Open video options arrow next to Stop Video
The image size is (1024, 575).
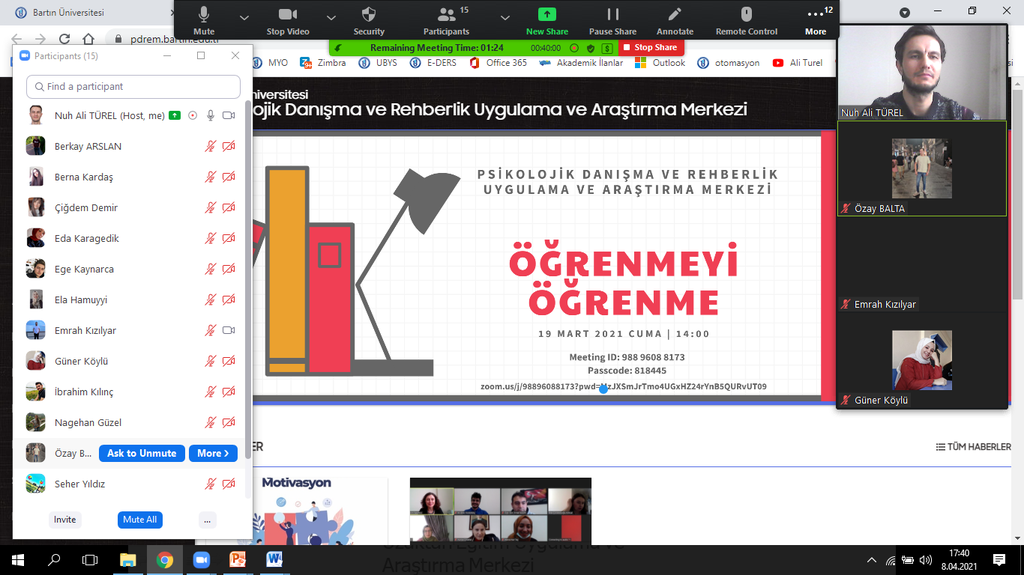tap(331, 18)
